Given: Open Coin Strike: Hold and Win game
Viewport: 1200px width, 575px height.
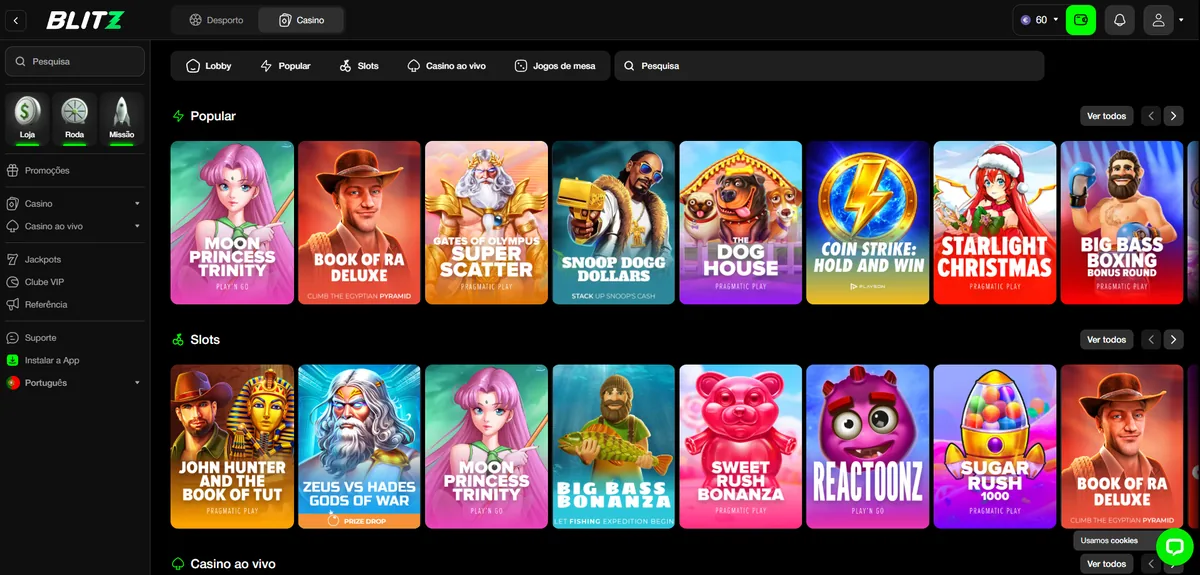Looking at the screenshot, I should pos(867,222).
